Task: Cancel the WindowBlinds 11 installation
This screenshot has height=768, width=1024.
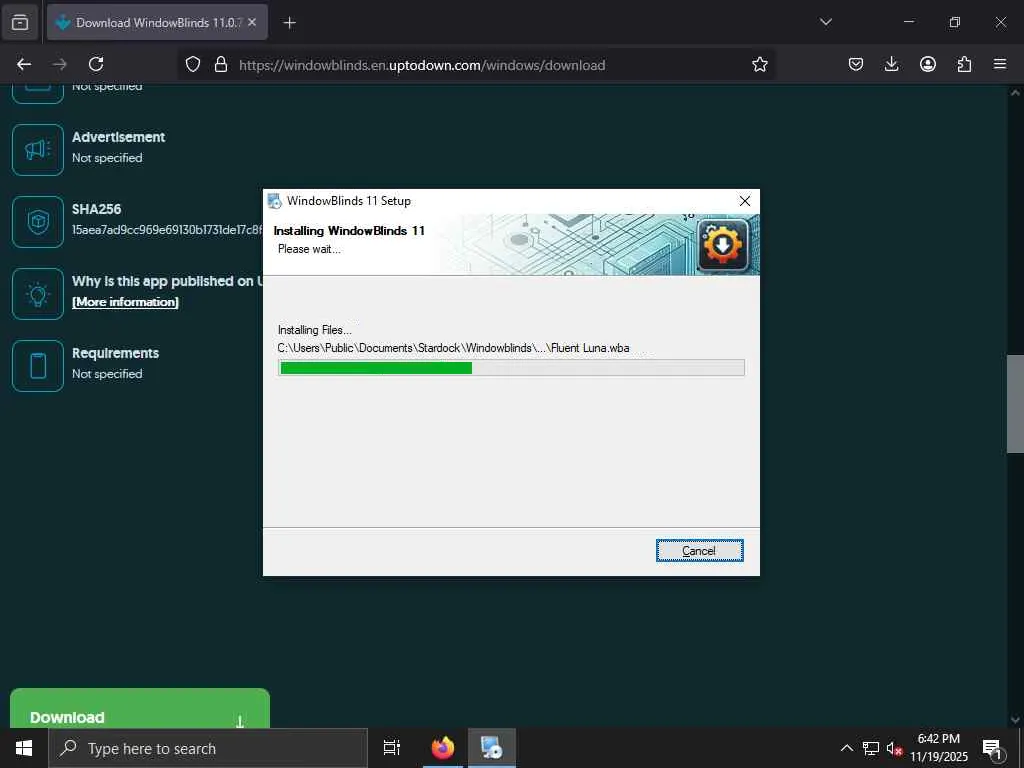Action: point(699,551)
